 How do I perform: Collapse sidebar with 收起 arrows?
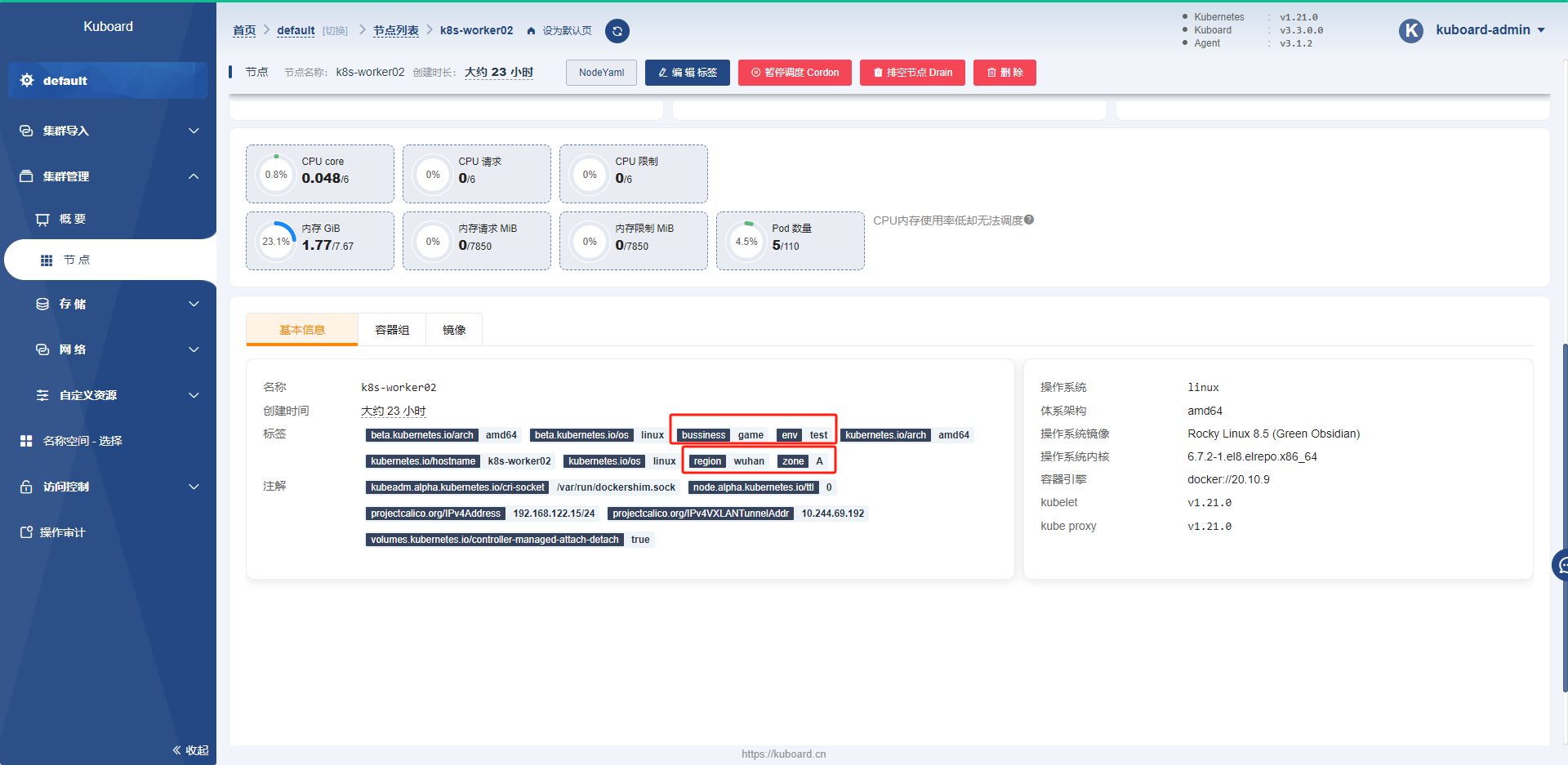[190, 750]
